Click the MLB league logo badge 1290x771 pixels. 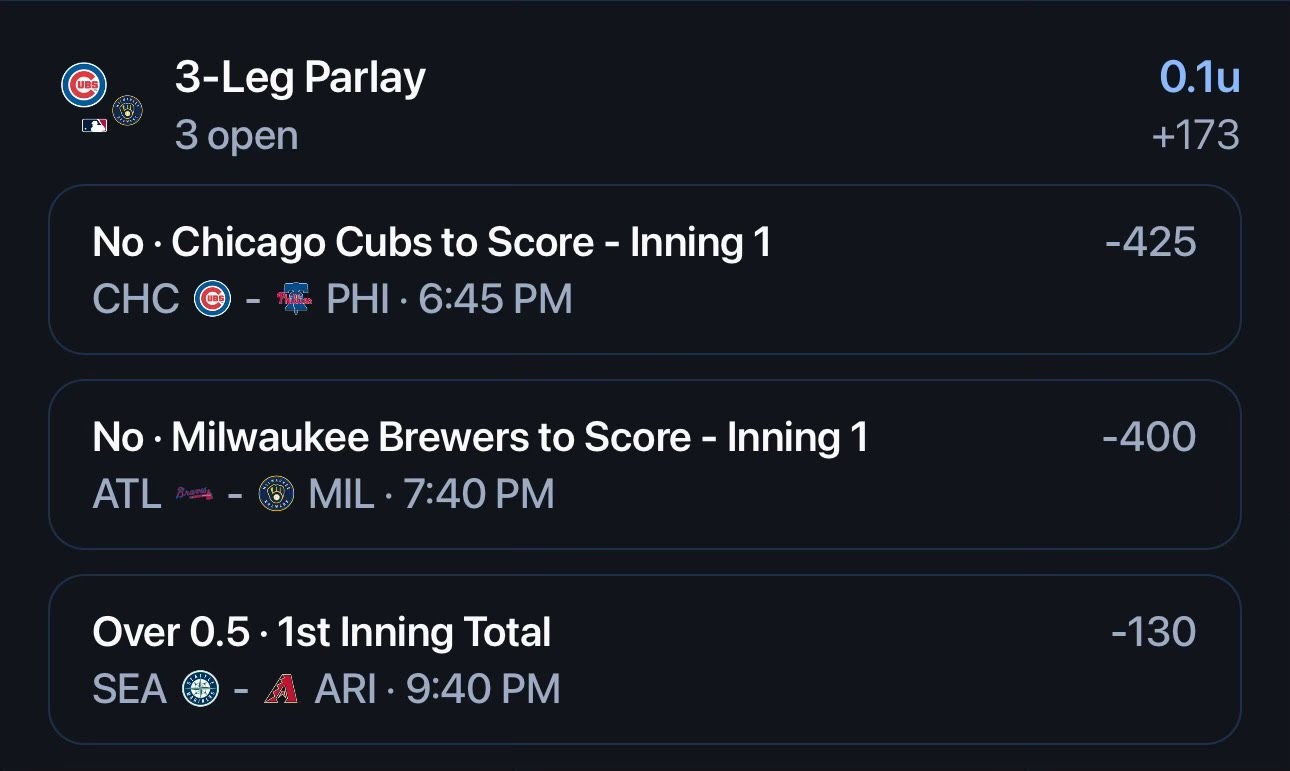tap(94, 125)
